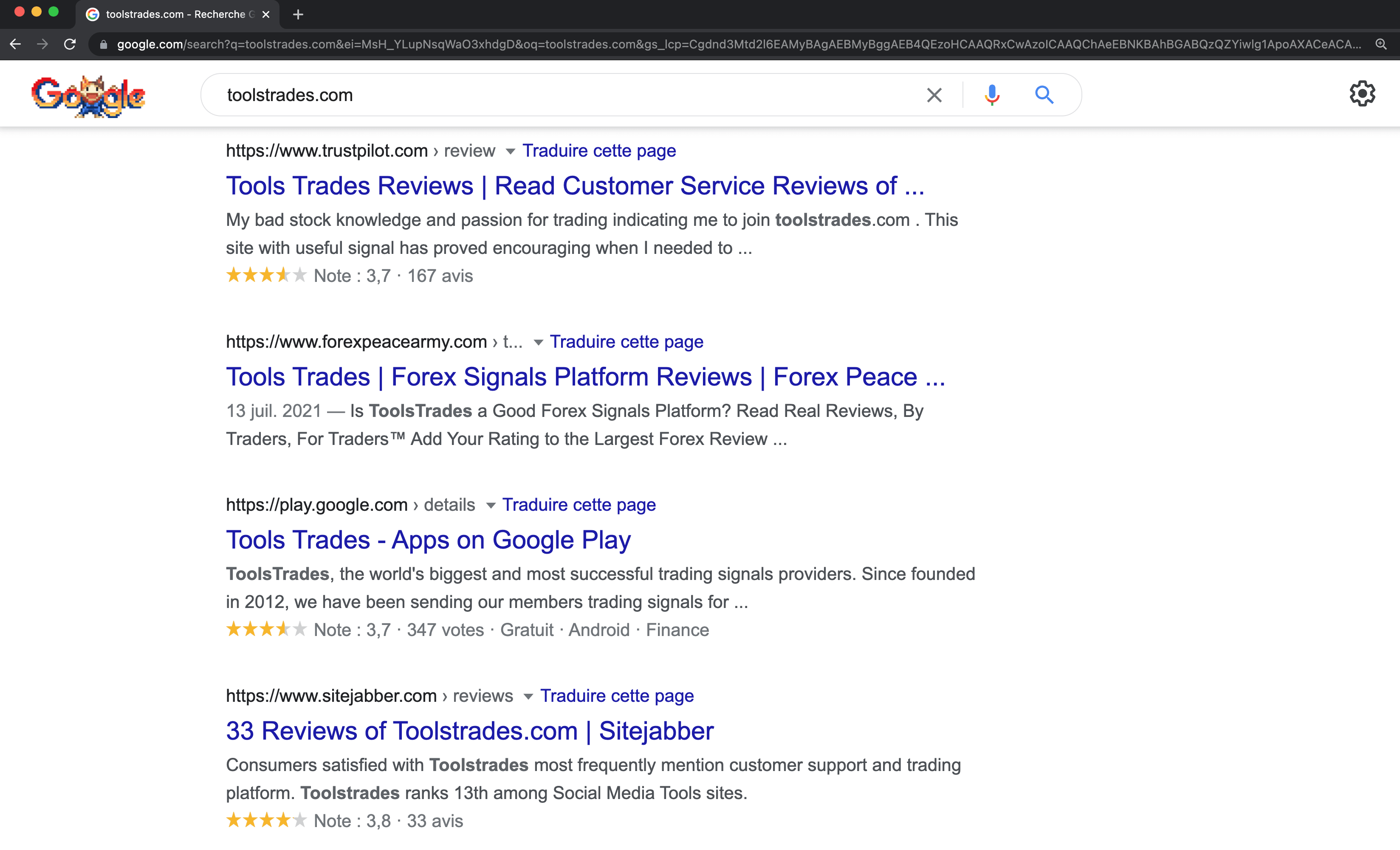Expand dropdown arrow next to sitejabber.com result
Viewport: 1400px width, 850px height.
click(x=528, y=697)
